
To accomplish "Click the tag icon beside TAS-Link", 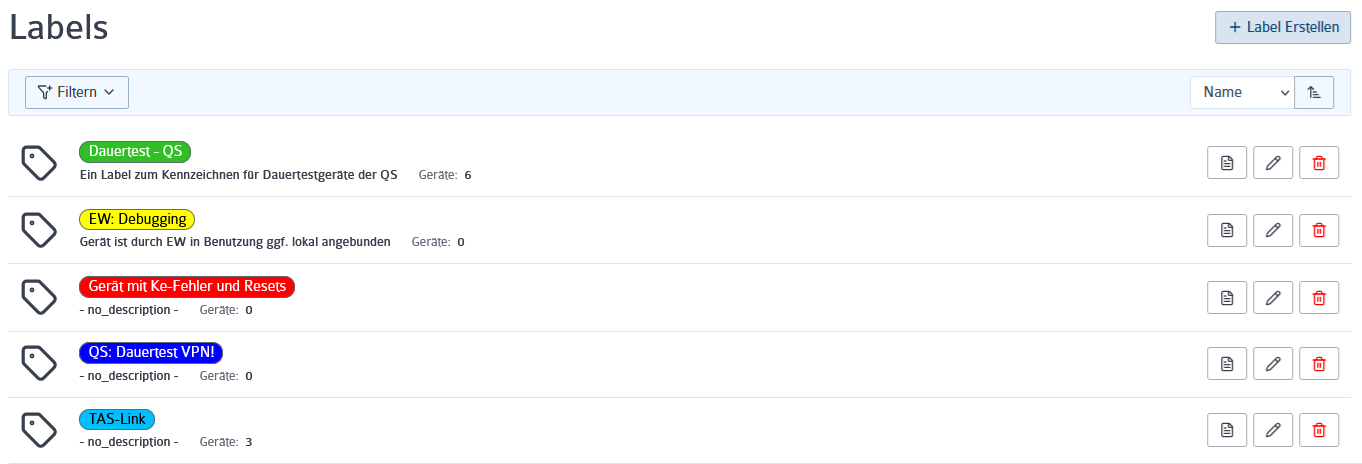I will coord(39,429).
